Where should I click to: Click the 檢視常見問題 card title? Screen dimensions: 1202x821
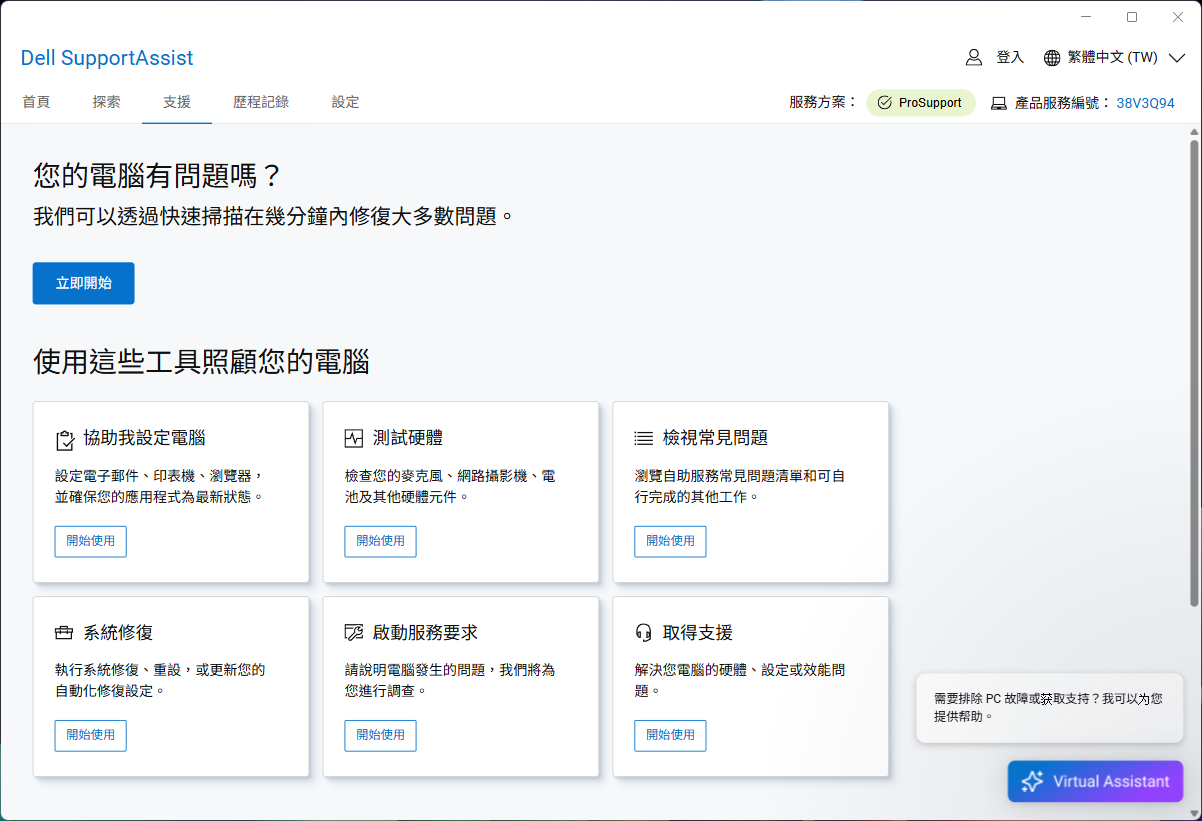715,438
